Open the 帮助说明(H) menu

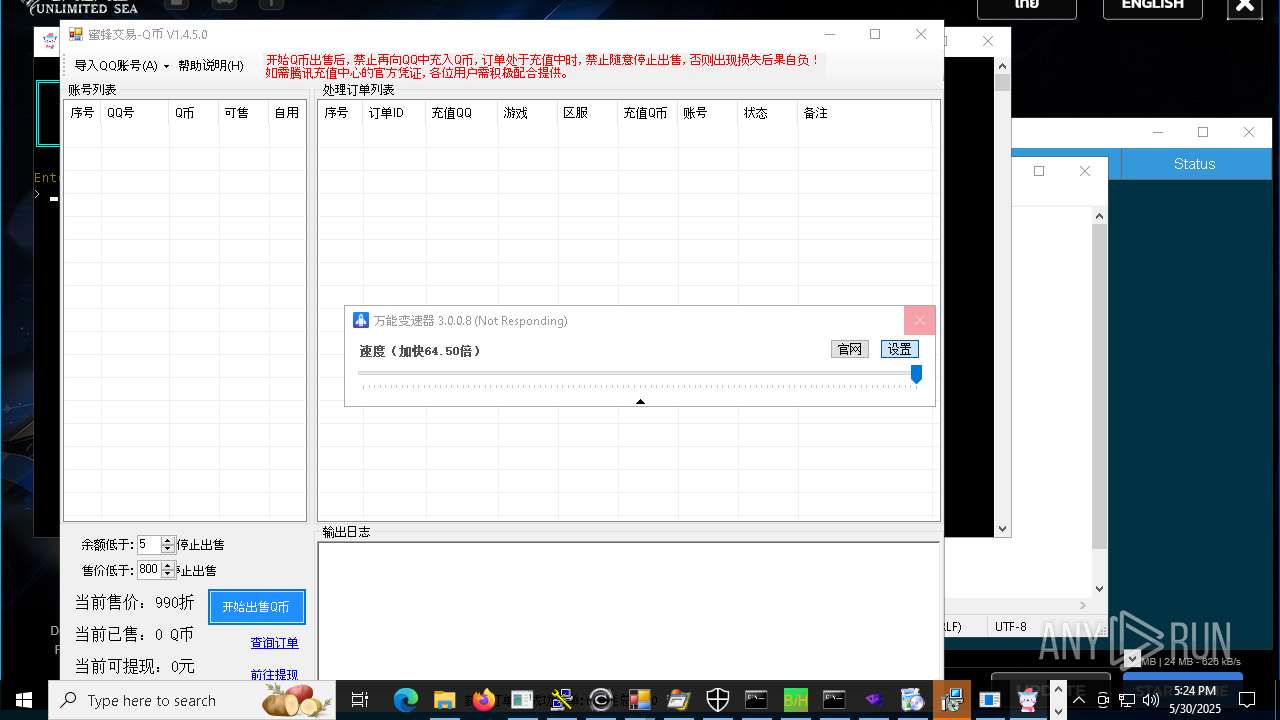point(210,66)
